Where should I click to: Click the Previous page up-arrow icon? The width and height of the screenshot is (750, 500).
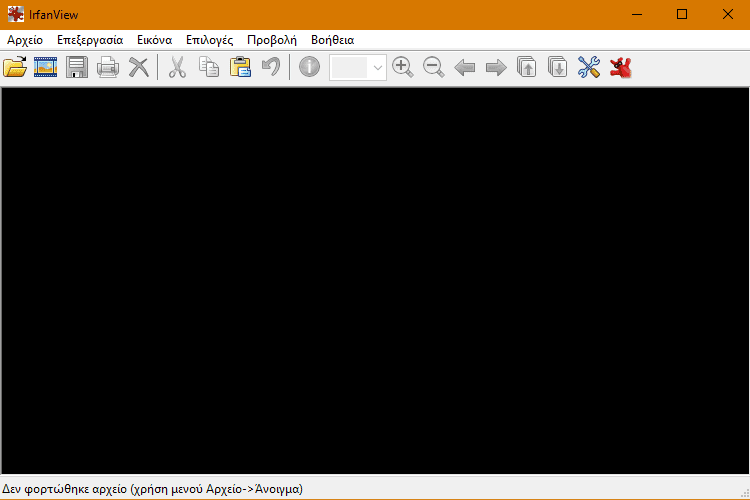tap(527, 67)
